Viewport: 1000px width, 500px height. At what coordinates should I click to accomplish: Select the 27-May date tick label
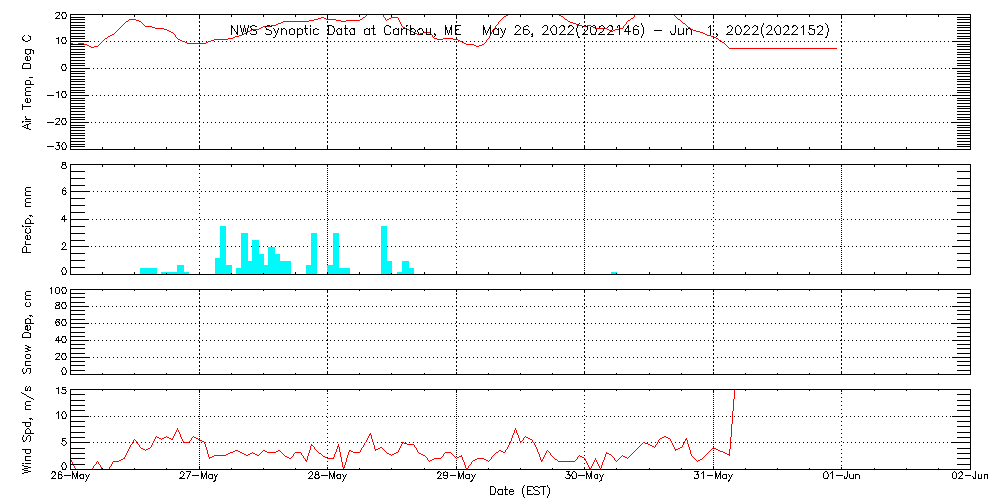coord(201,477)
